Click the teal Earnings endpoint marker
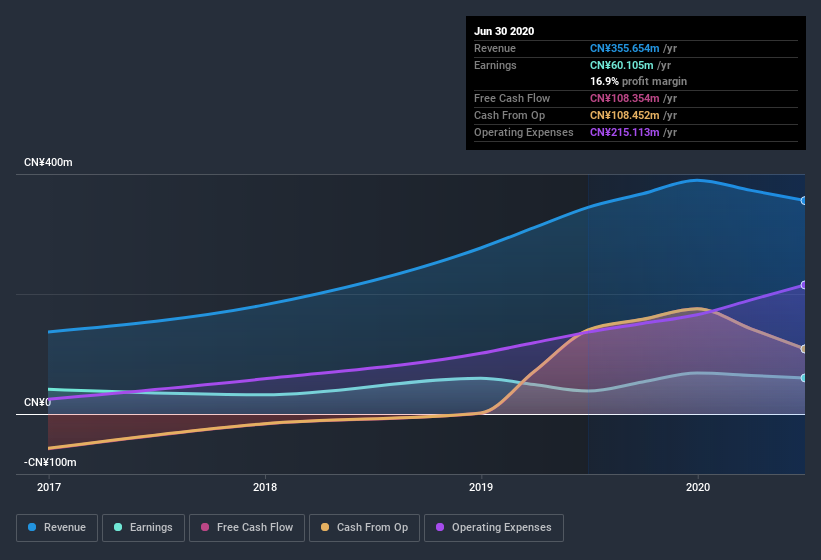The image size is (821, 560). coord(803,378)
